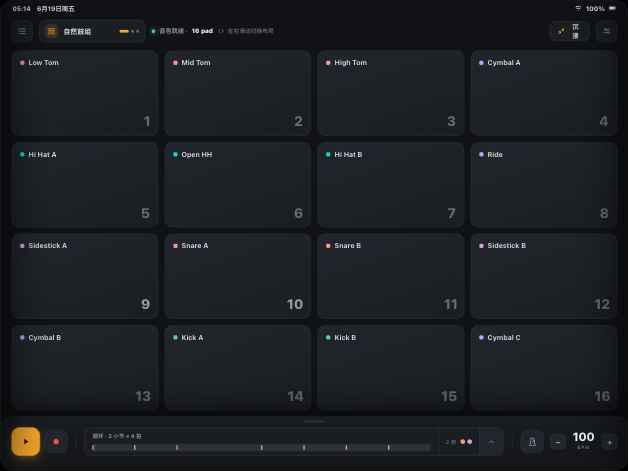Tap the Low Tom pad 1
This screenshot has height=471, width=628.
[85, 93]
